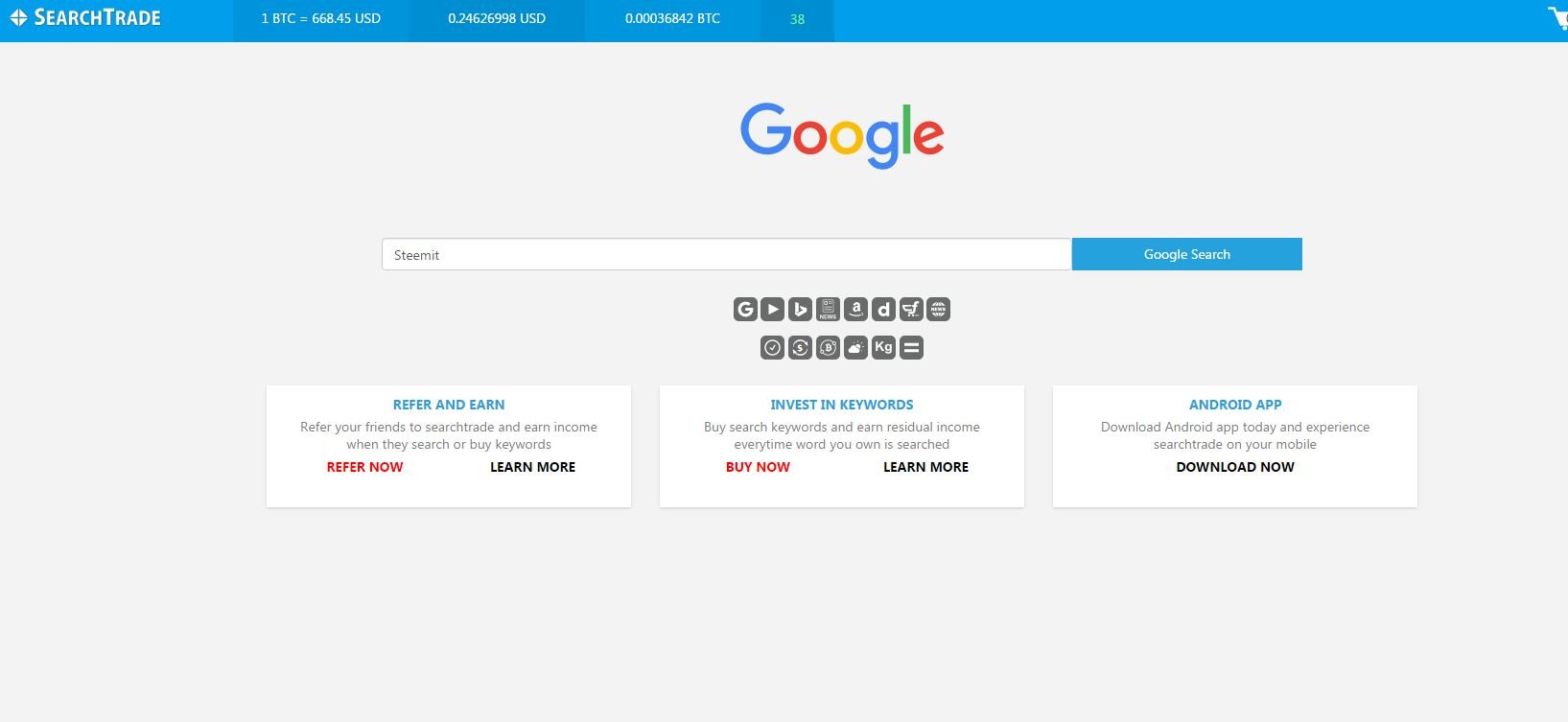
Task: Select the YouTube play icon
Action: pos(773,309)
